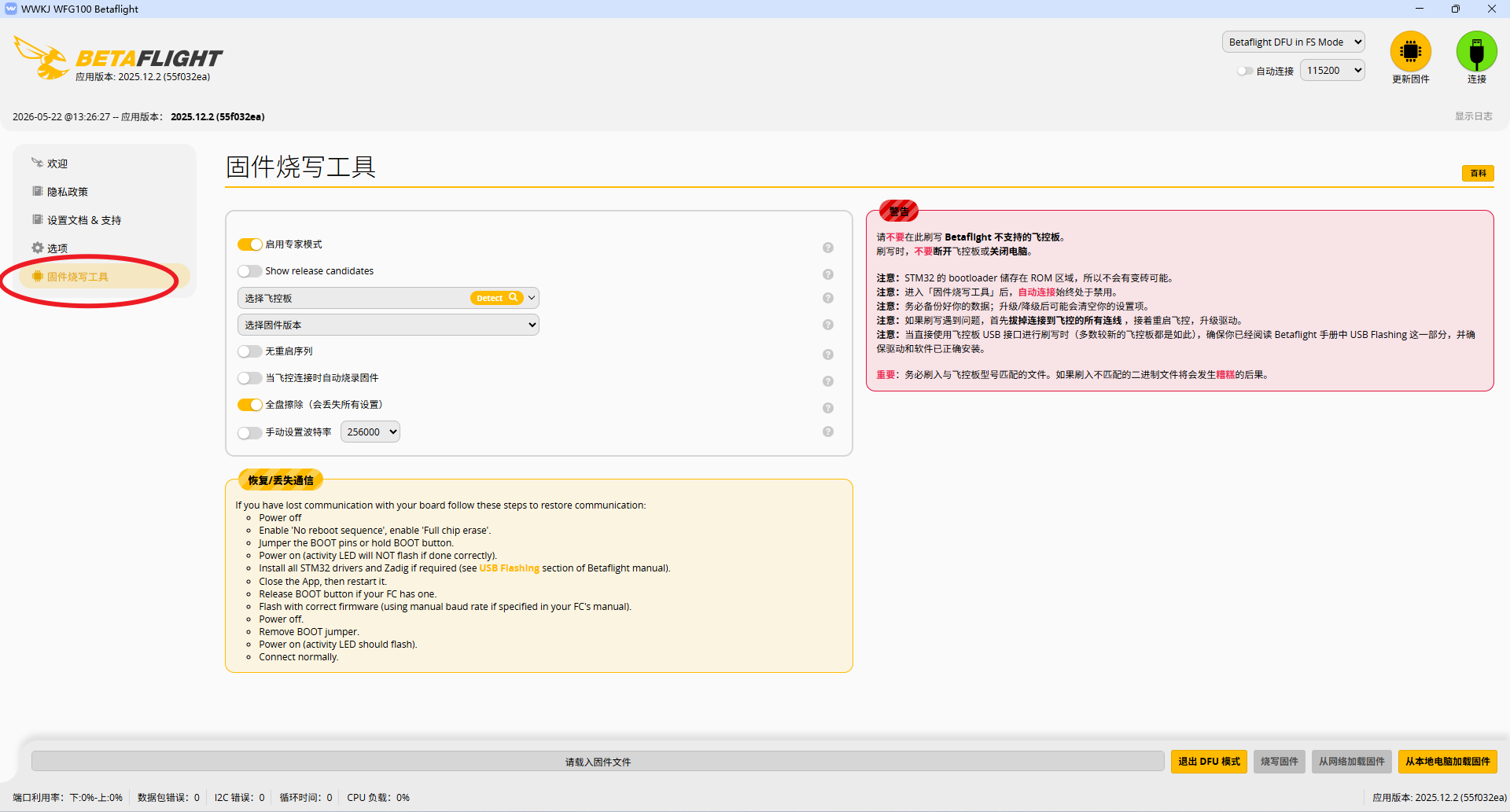Click the Betaflight bee logo
The width and height of the screenshot is (1510, 812).
[x=42, y=57]
